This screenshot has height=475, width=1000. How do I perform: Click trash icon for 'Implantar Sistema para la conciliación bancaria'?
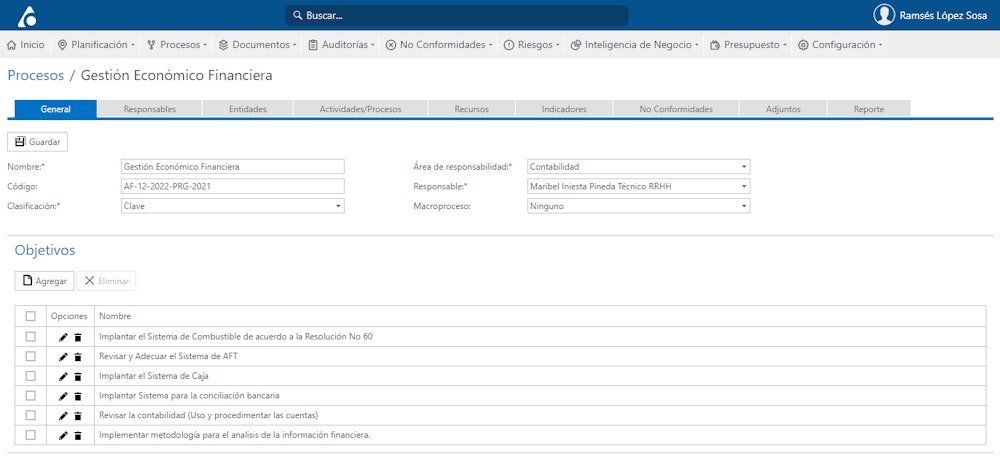coord(78,396)
